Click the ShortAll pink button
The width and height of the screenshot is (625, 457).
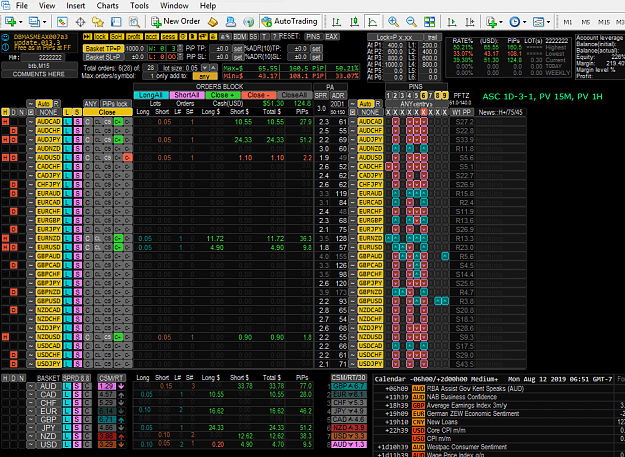point(187,95)
